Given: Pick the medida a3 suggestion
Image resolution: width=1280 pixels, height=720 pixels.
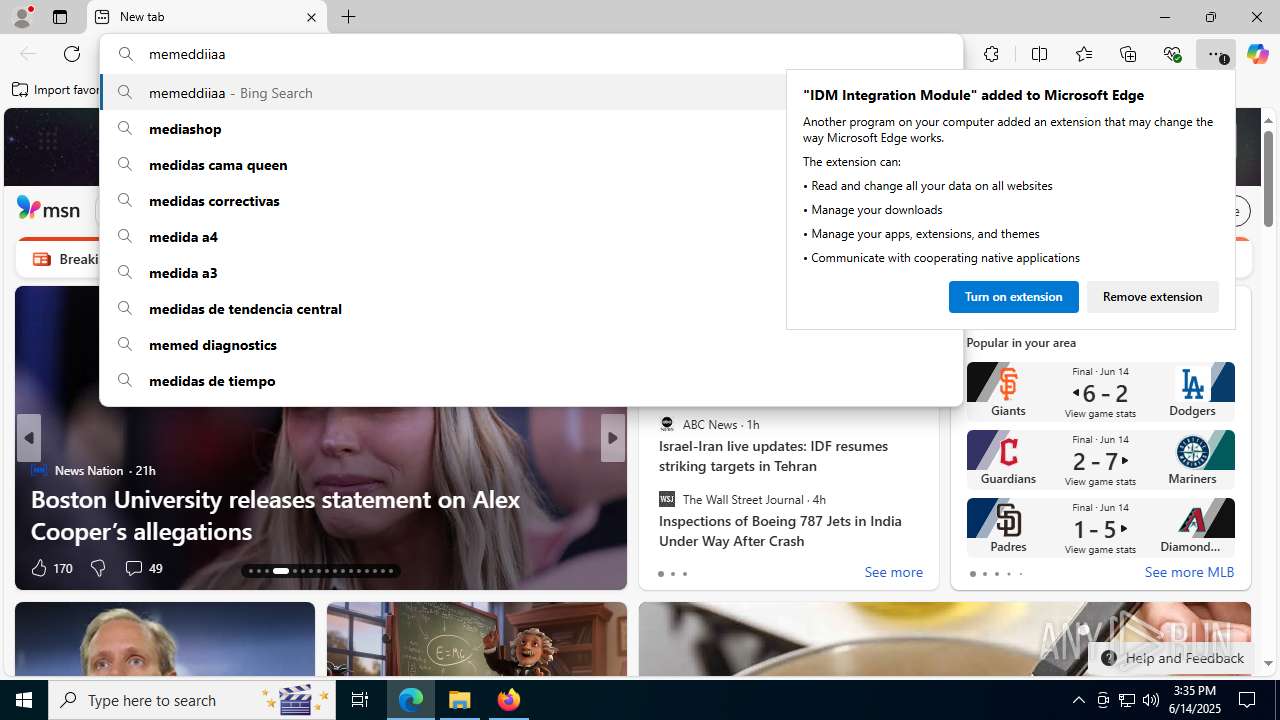Looking at the screenshot, I should 443,273.
